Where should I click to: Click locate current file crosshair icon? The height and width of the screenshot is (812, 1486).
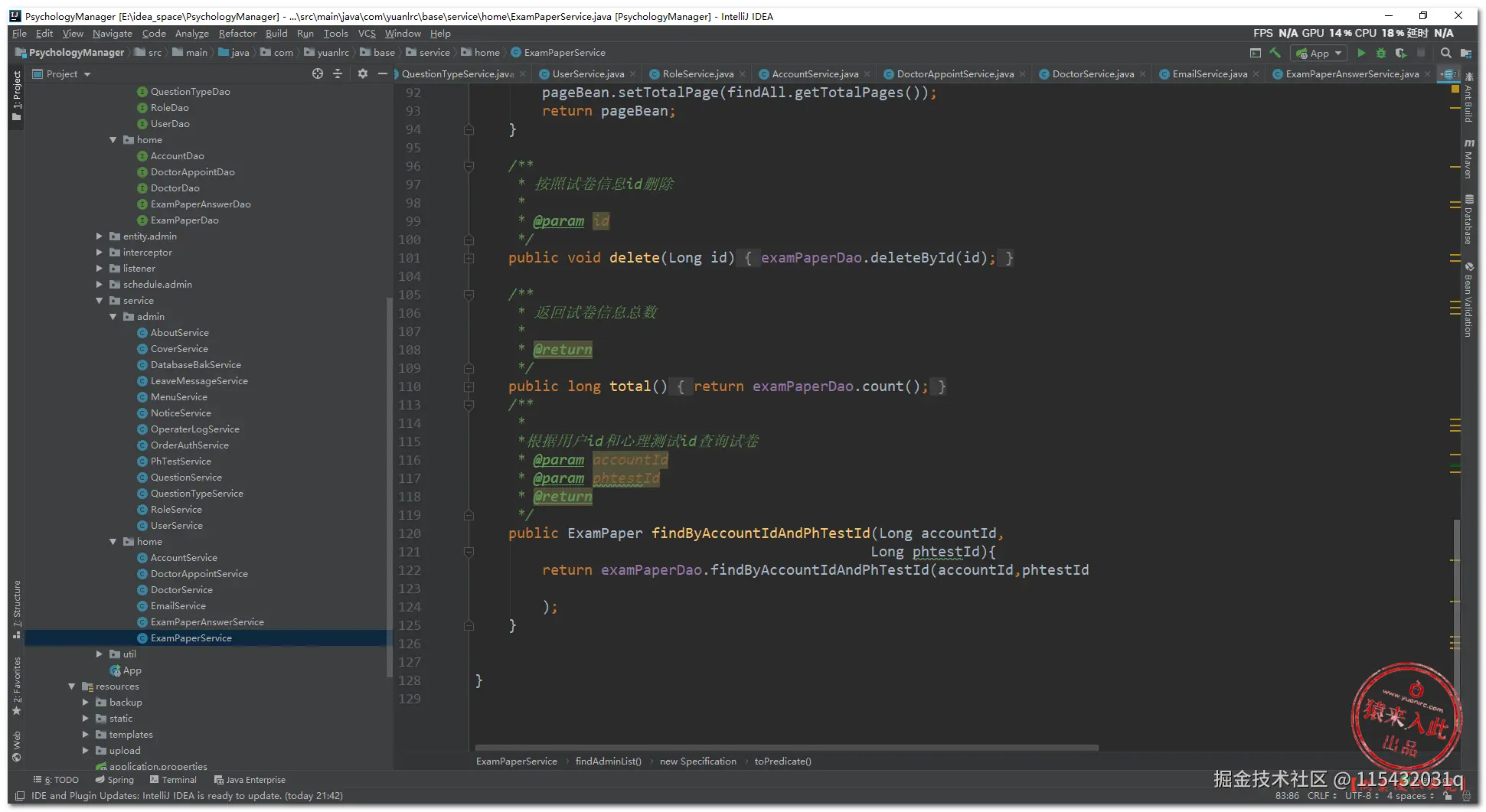tap(318, 73)
